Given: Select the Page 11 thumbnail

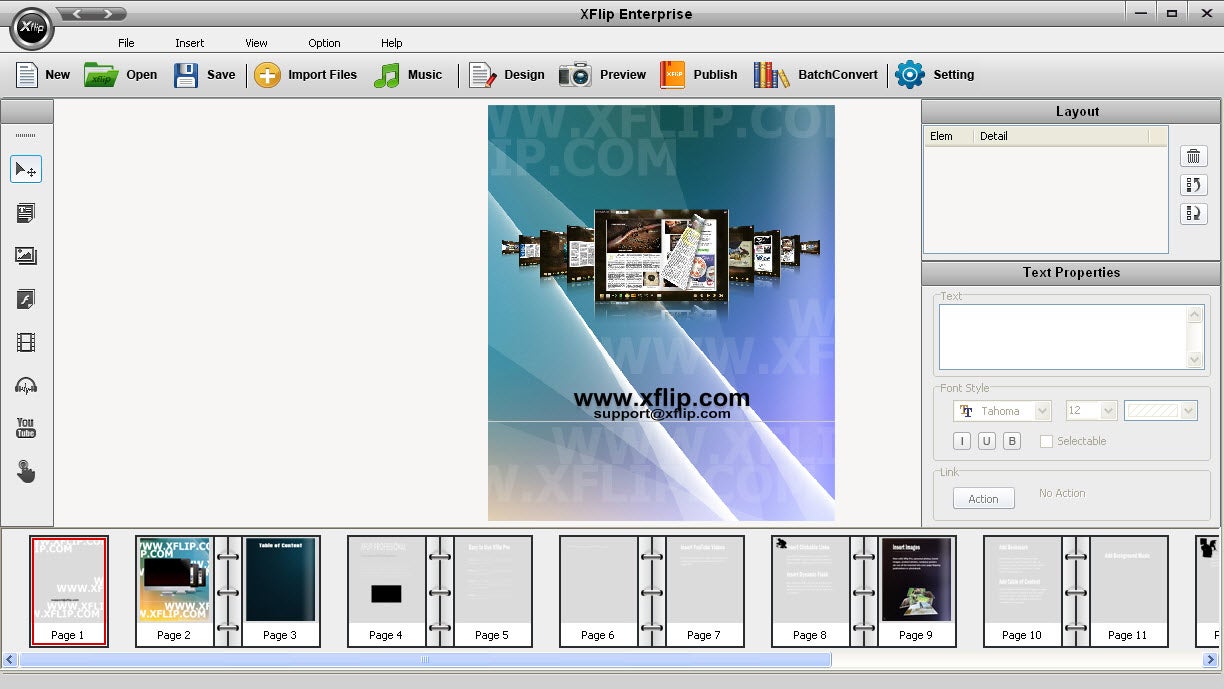Looking at the screenshot, I should point(1128,591).
